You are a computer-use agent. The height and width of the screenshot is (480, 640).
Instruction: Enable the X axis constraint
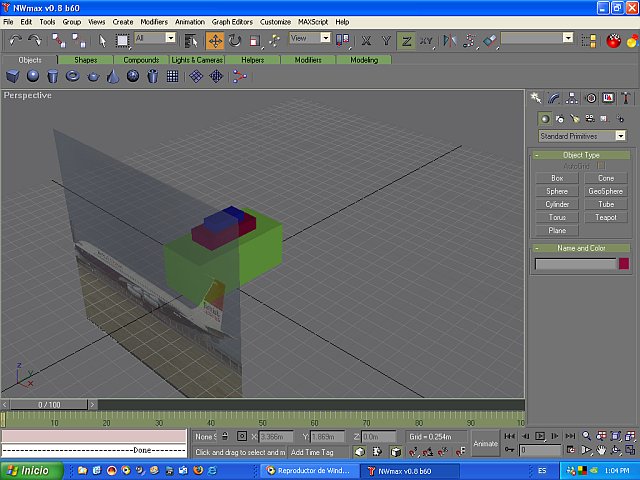pyautogui.click(x=366, y=40)
